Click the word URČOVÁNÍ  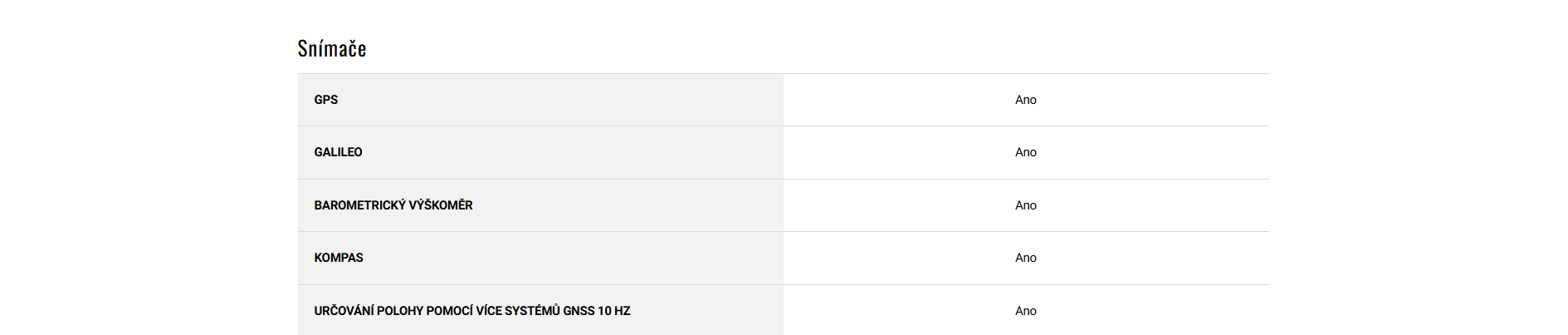click(344, 311)
